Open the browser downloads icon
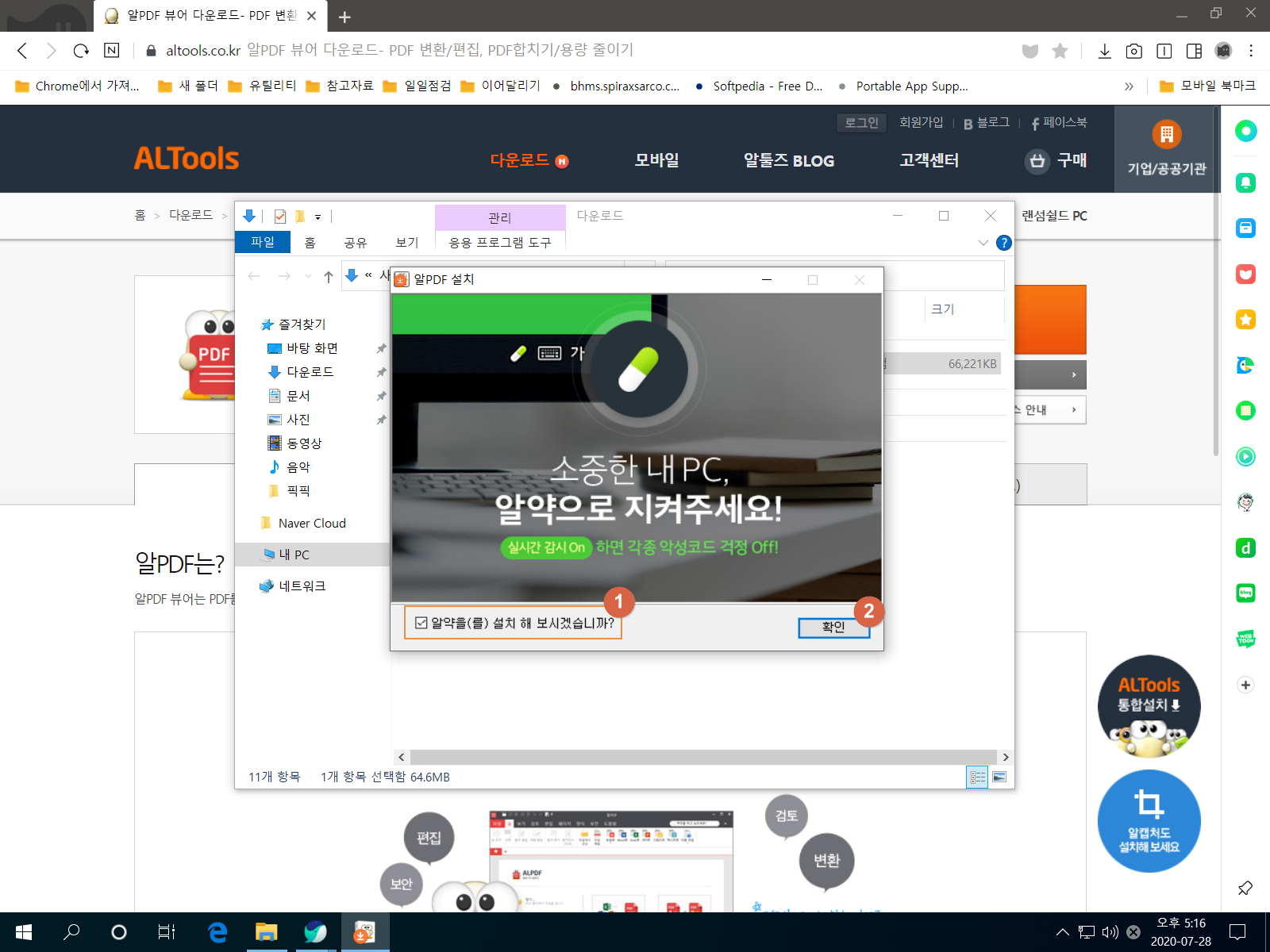 [1104, 51]
